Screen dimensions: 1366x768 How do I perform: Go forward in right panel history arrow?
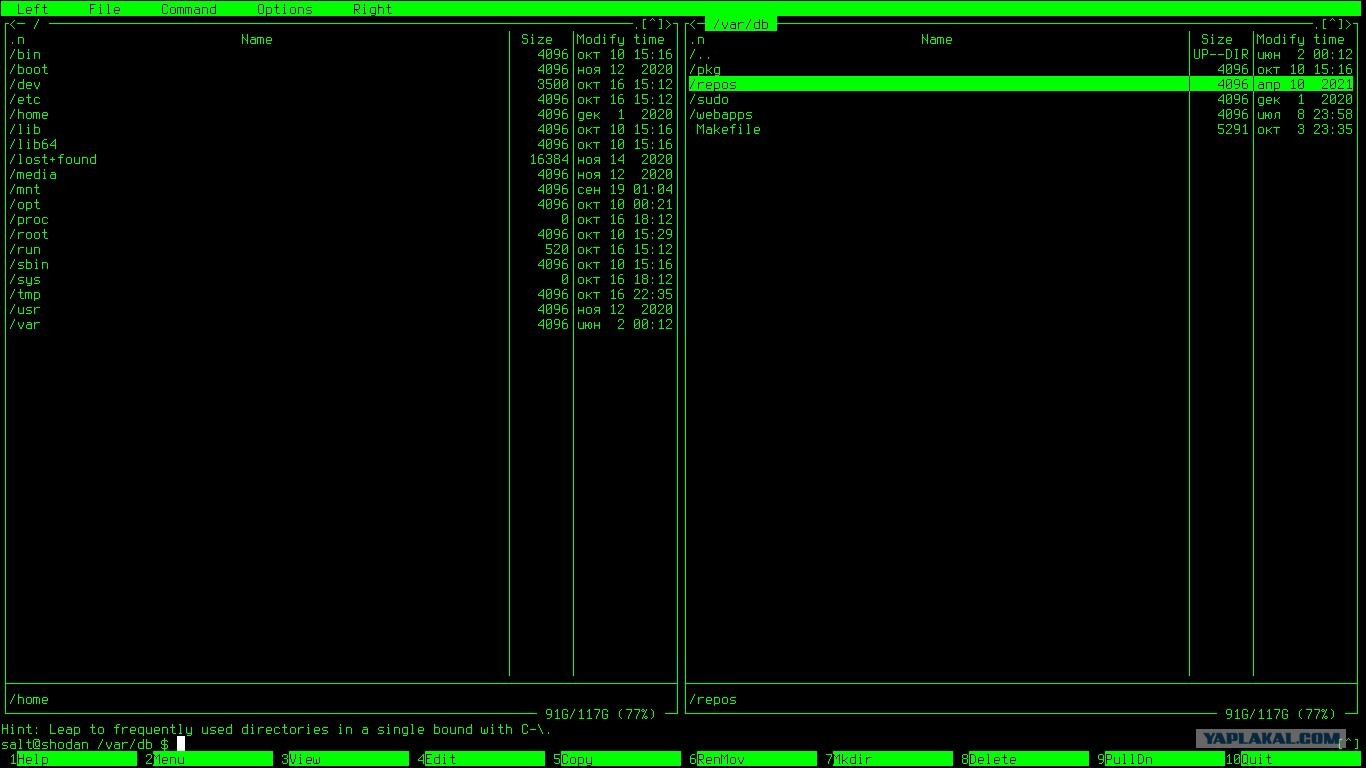[1348, 24]
